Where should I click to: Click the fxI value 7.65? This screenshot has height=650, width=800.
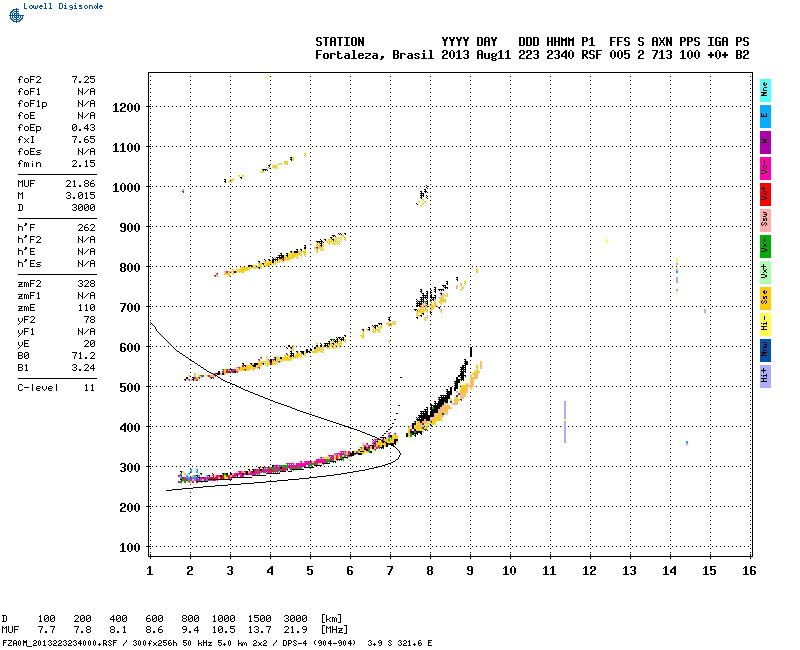pos(84,140)
